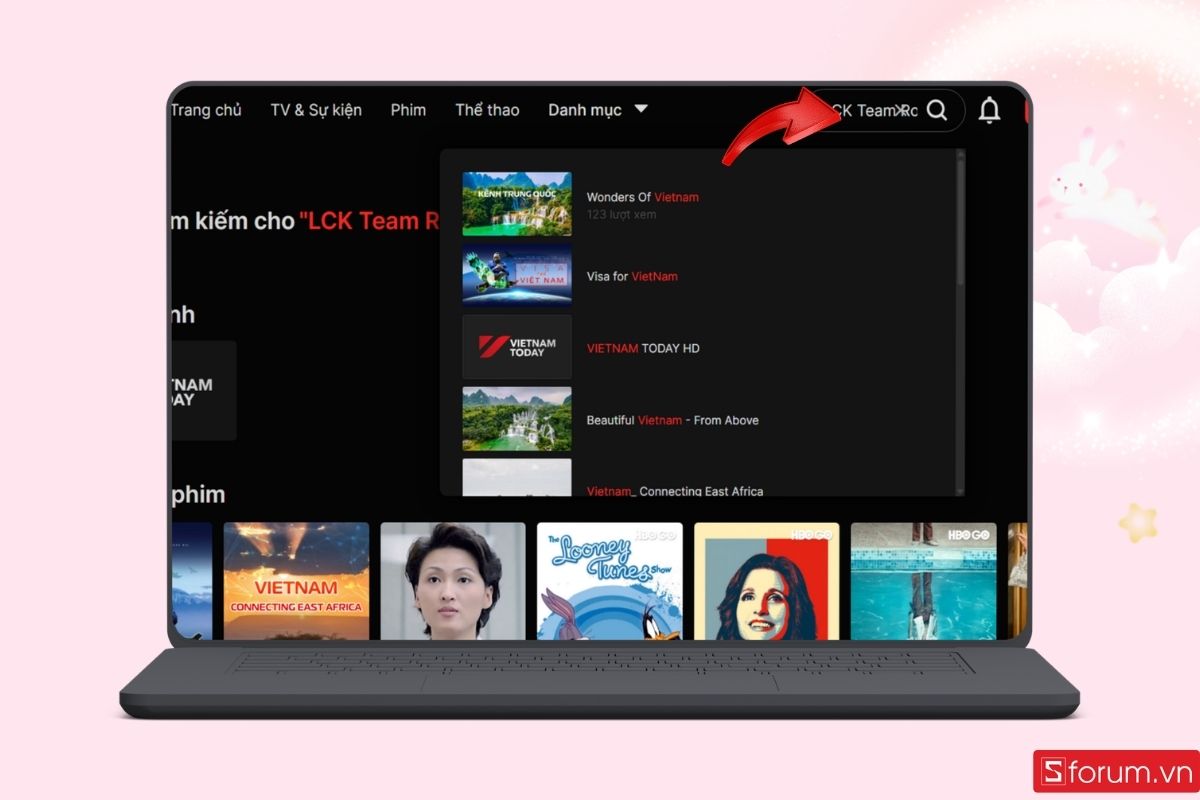
Task: Open The Looney Tunes Show poster
Action: (610, 581)
